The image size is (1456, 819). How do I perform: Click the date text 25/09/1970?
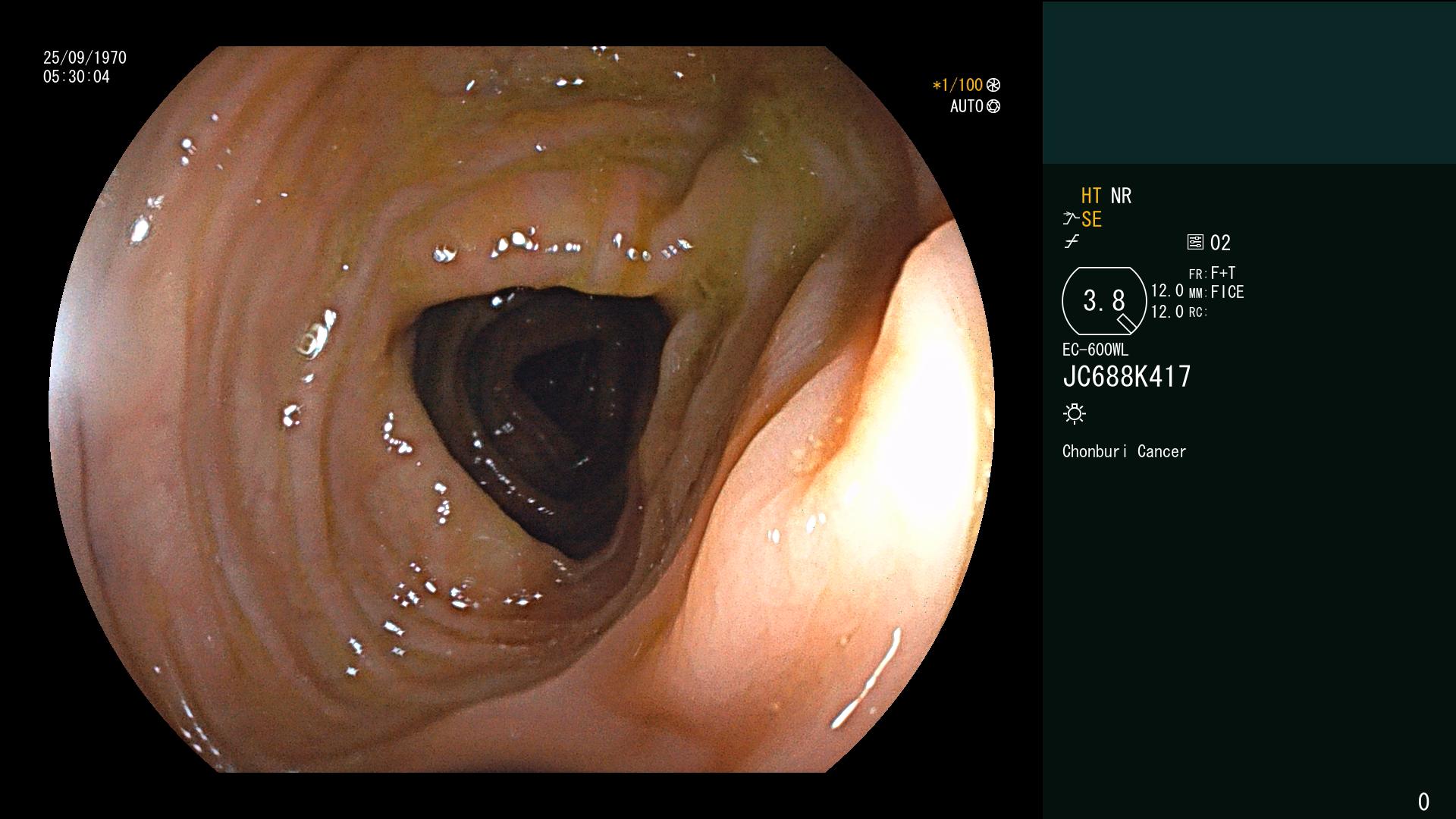tap(85, 58)
